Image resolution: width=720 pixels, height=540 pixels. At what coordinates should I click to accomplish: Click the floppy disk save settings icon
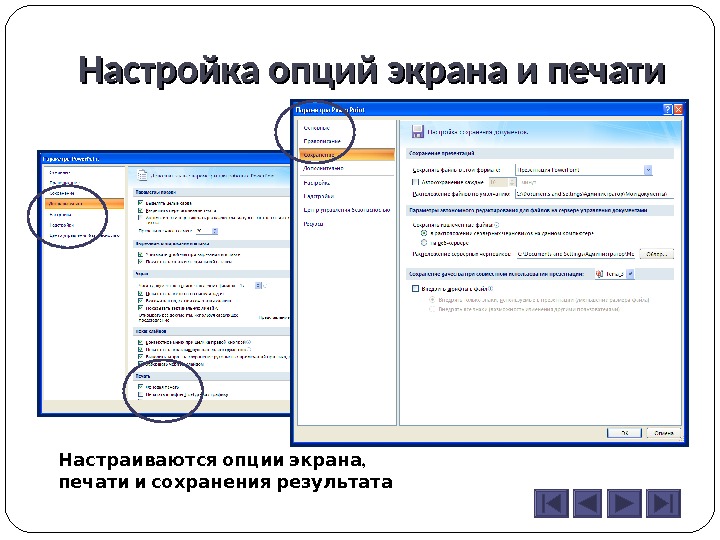[417, 132]
